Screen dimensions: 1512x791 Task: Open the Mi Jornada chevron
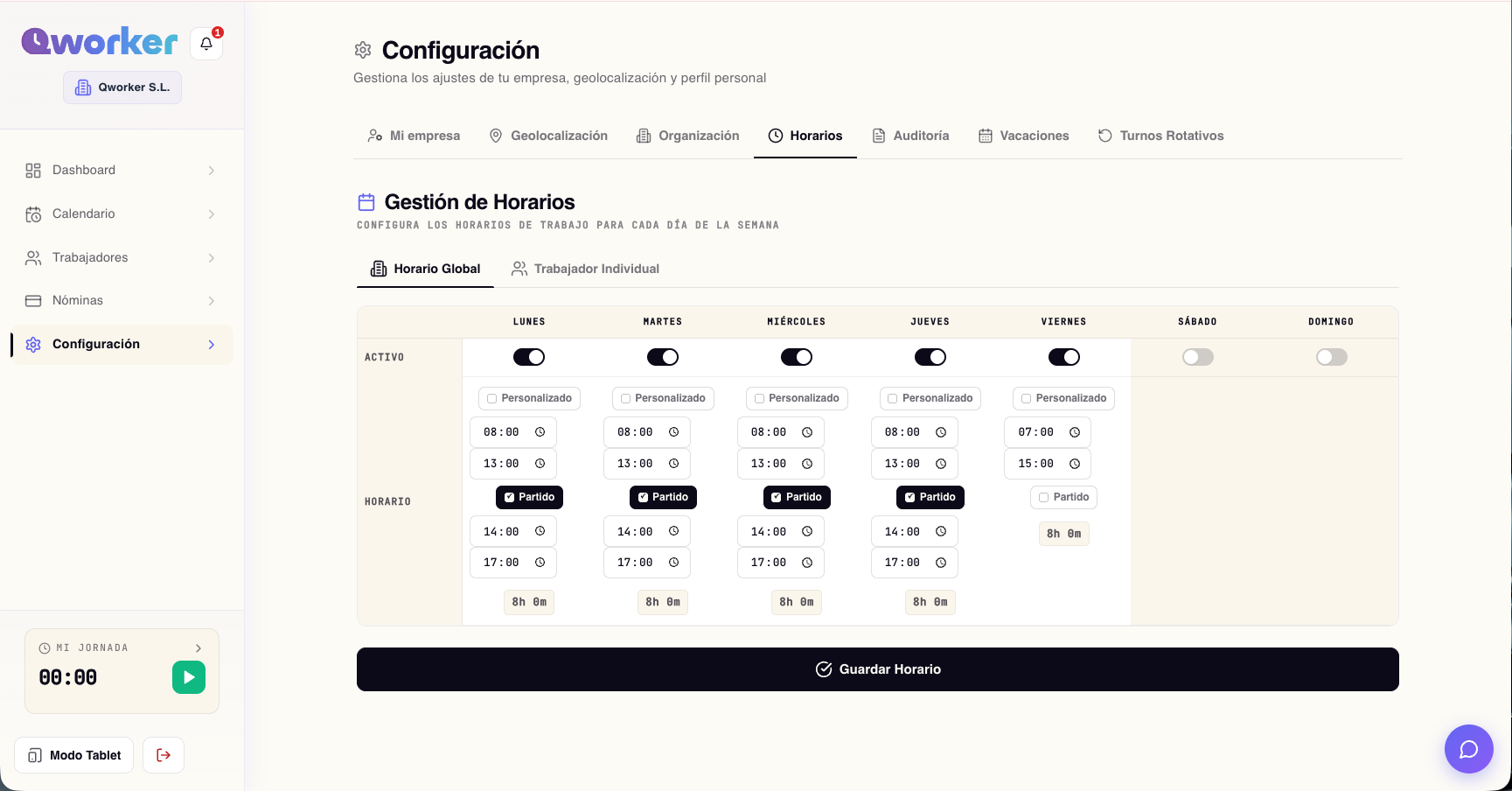pyautogui.click(x=199, y=648)
